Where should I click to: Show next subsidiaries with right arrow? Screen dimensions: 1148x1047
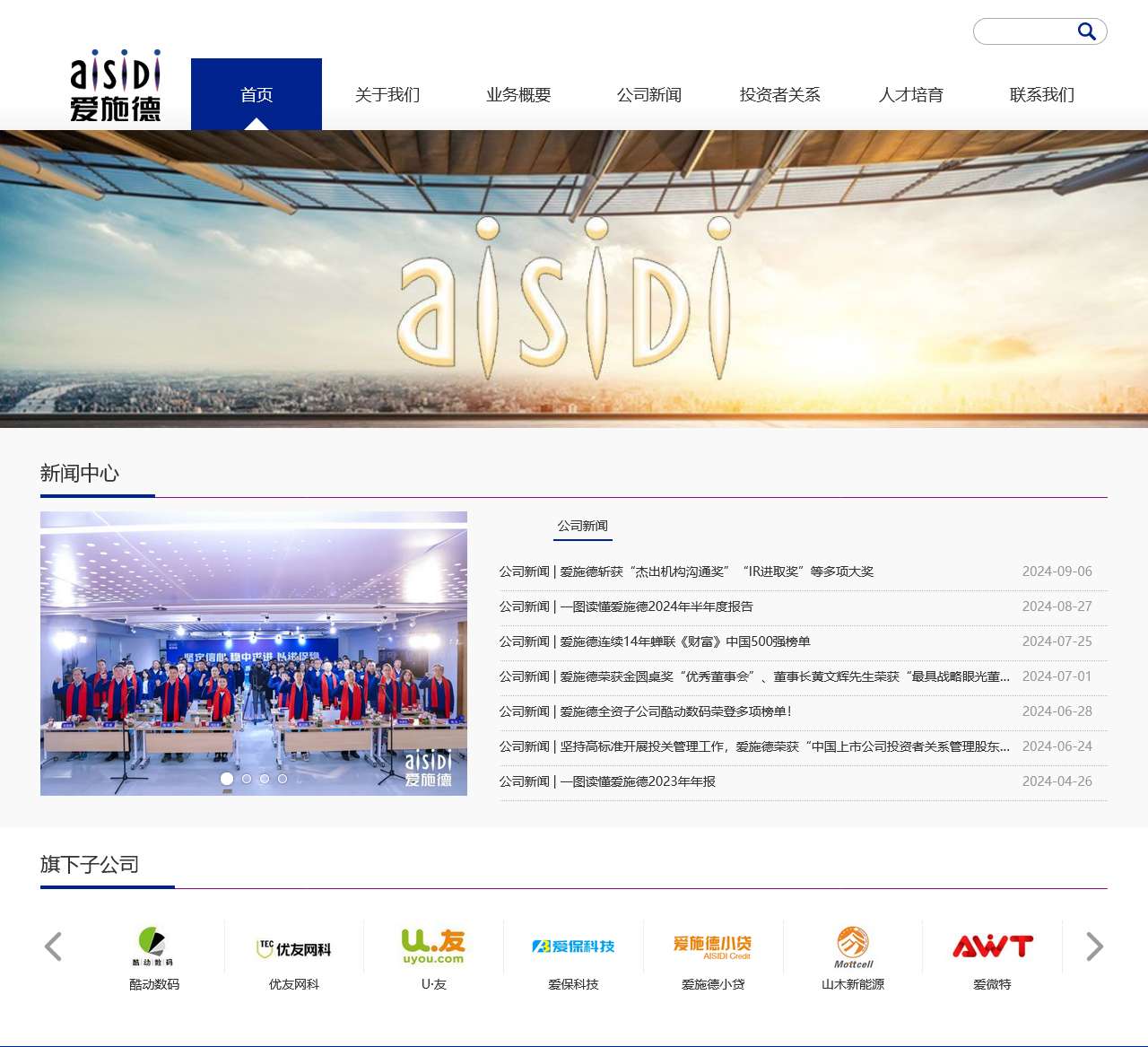[1094, 947]
